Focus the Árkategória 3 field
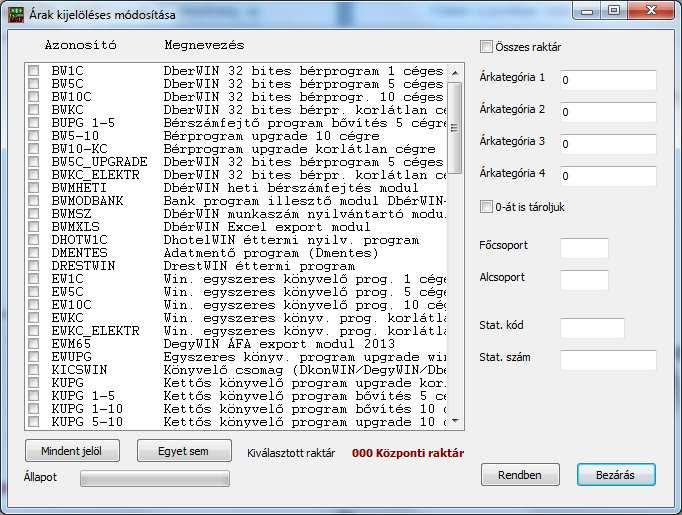The height and width of the screenshot is (515, 682). click(x=608, y=144)
